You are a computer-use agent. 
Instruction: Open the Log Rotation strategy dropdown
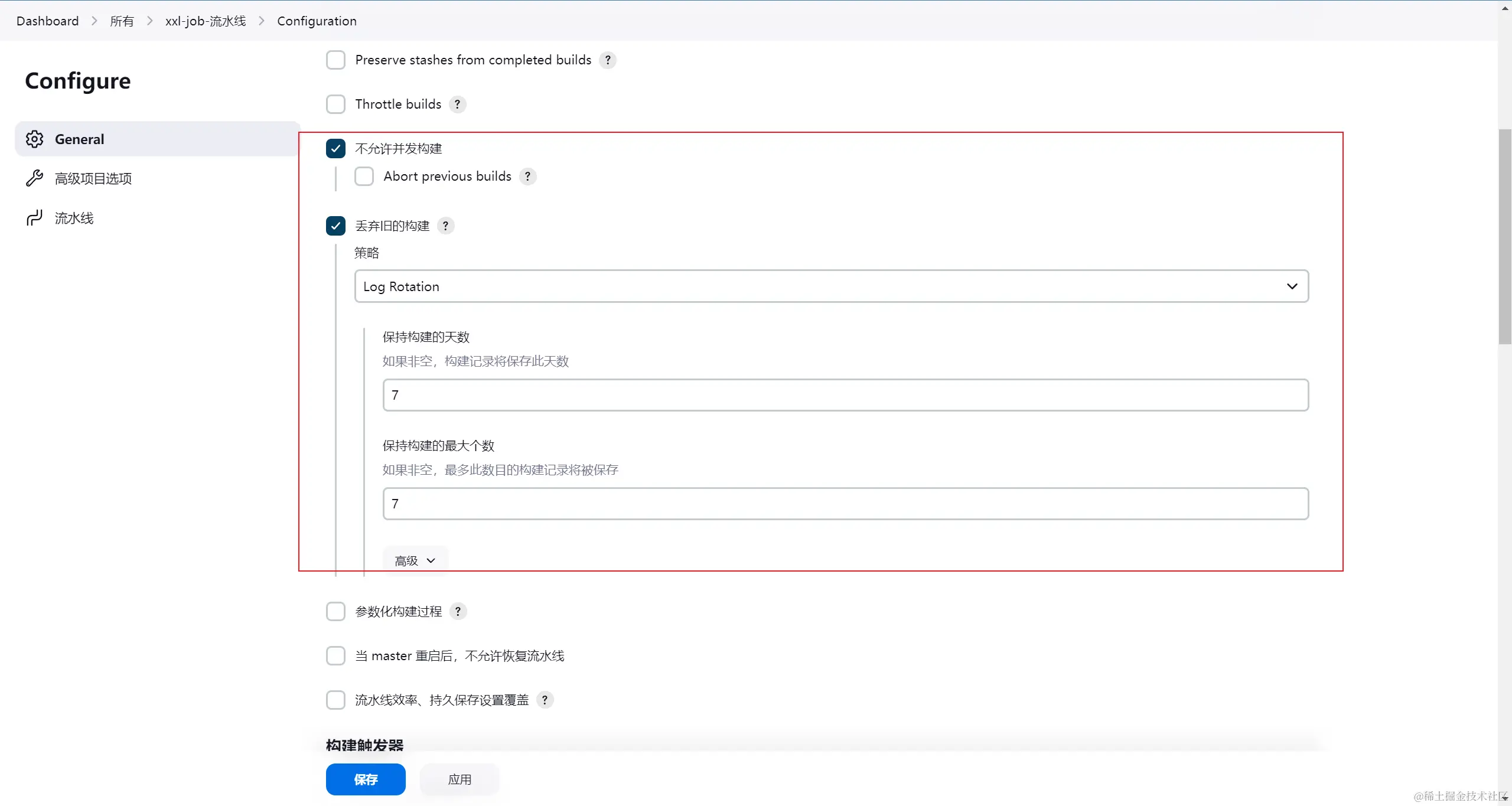(x=831, y=286)
